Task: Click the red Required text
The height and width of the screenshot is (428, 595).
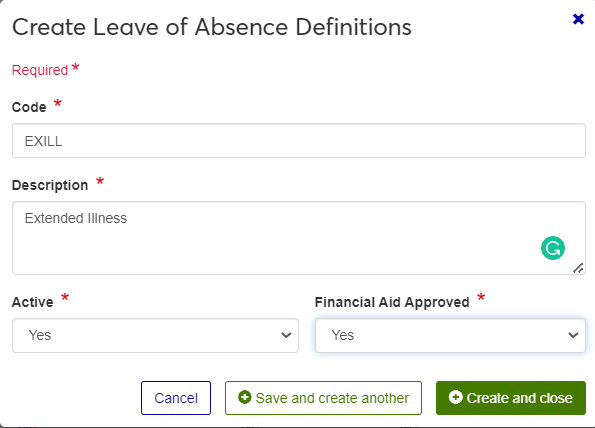Action: click(40, 70)
